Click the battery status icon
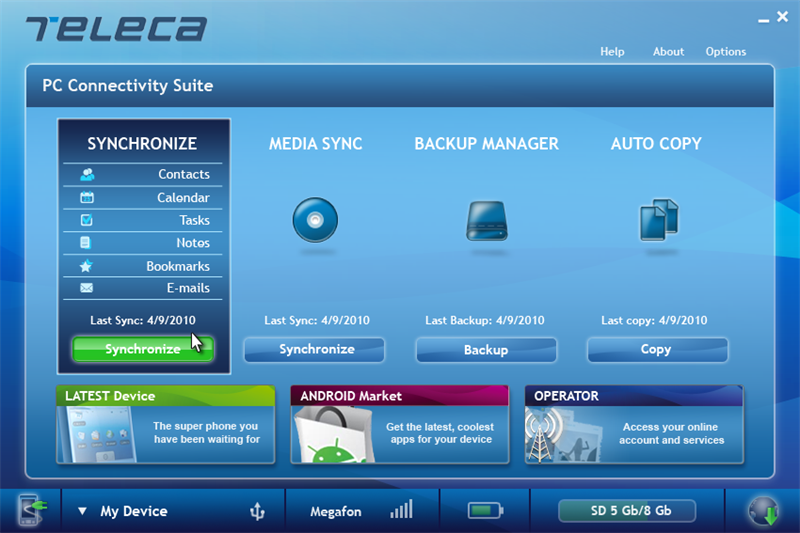Screen dimensions: 800x533 pos(485,511)
